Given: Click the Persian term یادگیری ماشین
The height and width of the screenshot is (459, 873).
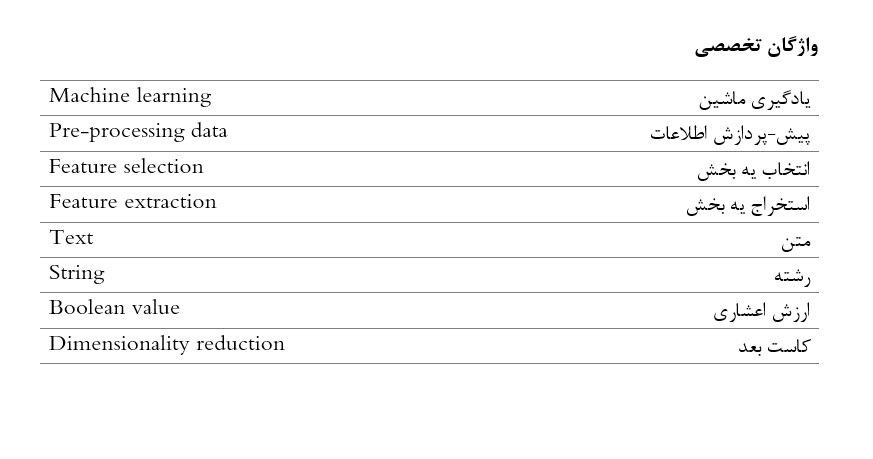Looking at the screenshot, I should pyautogui.click(x=754, y=99).
